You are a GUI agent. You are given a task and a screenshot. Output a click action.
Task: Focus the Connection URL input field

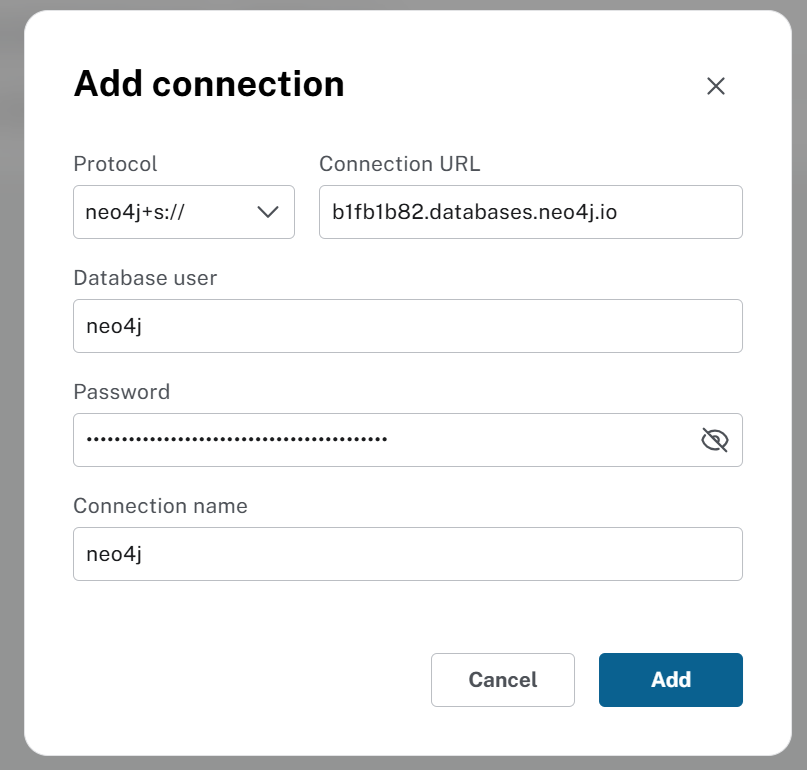pyautogui.click(x=531, y=212)
